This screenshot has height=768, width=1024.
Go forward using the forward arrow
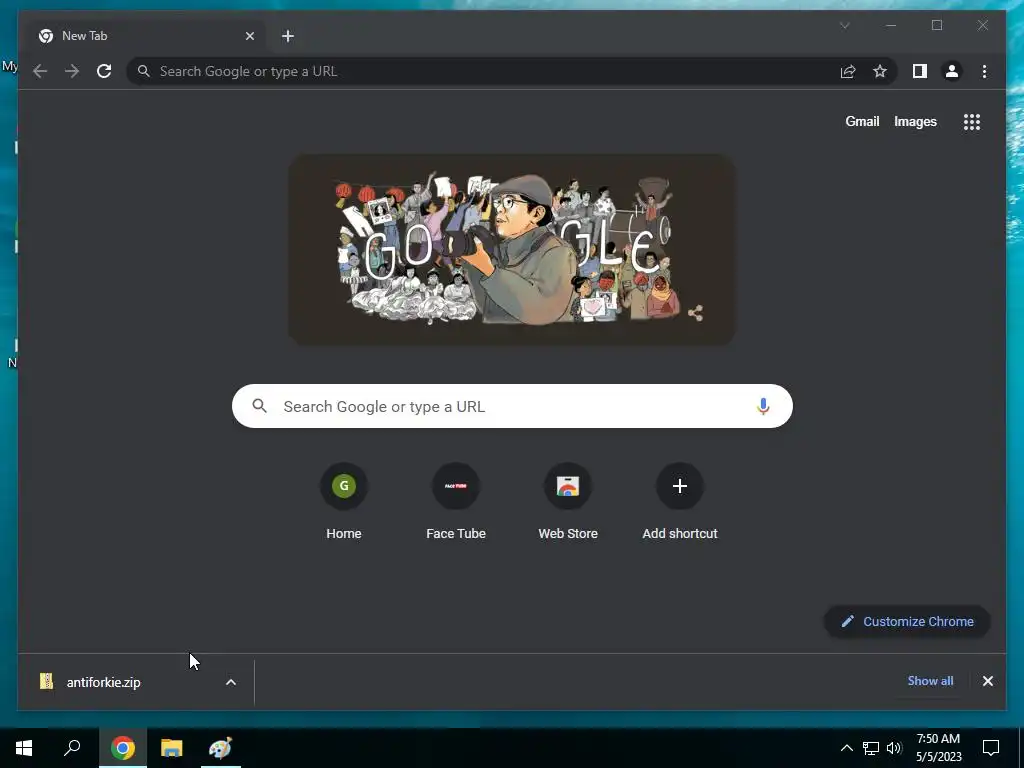click(x=72, y=71)
